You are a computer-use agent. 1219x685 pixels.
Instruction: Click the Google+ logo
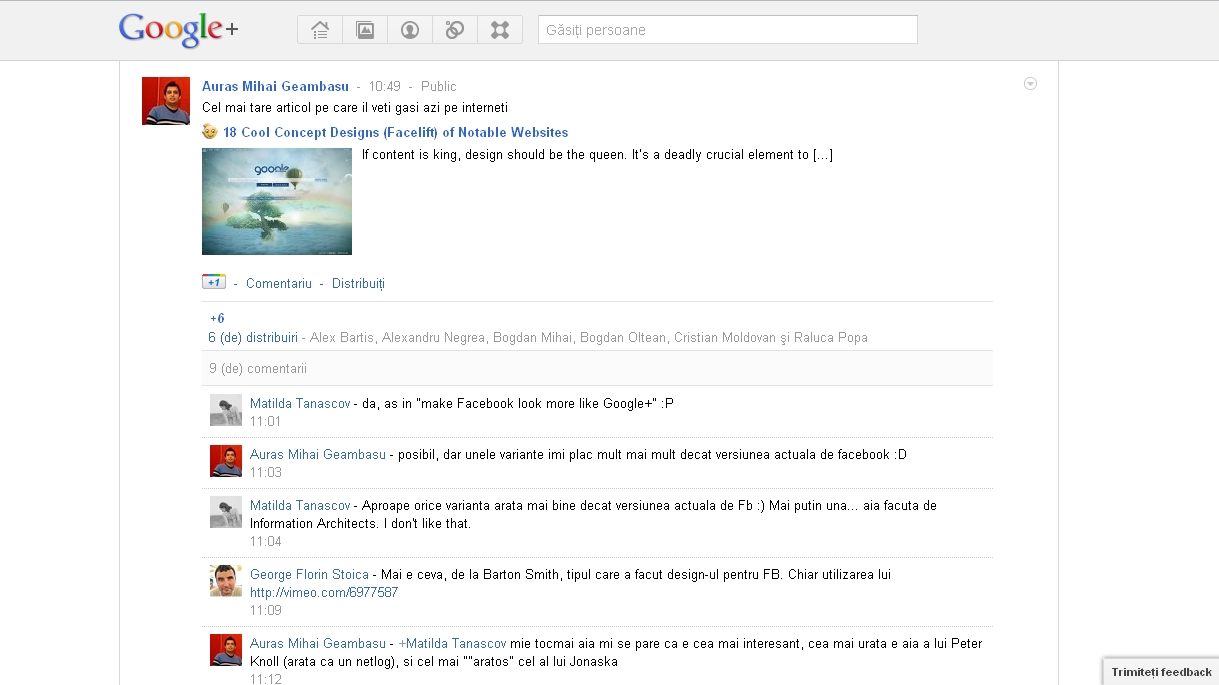[x=178, y=29]
